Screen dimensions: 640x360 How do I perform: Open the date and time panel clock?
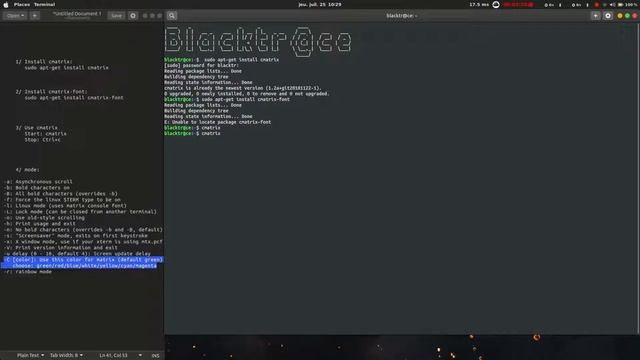[320, 4]
